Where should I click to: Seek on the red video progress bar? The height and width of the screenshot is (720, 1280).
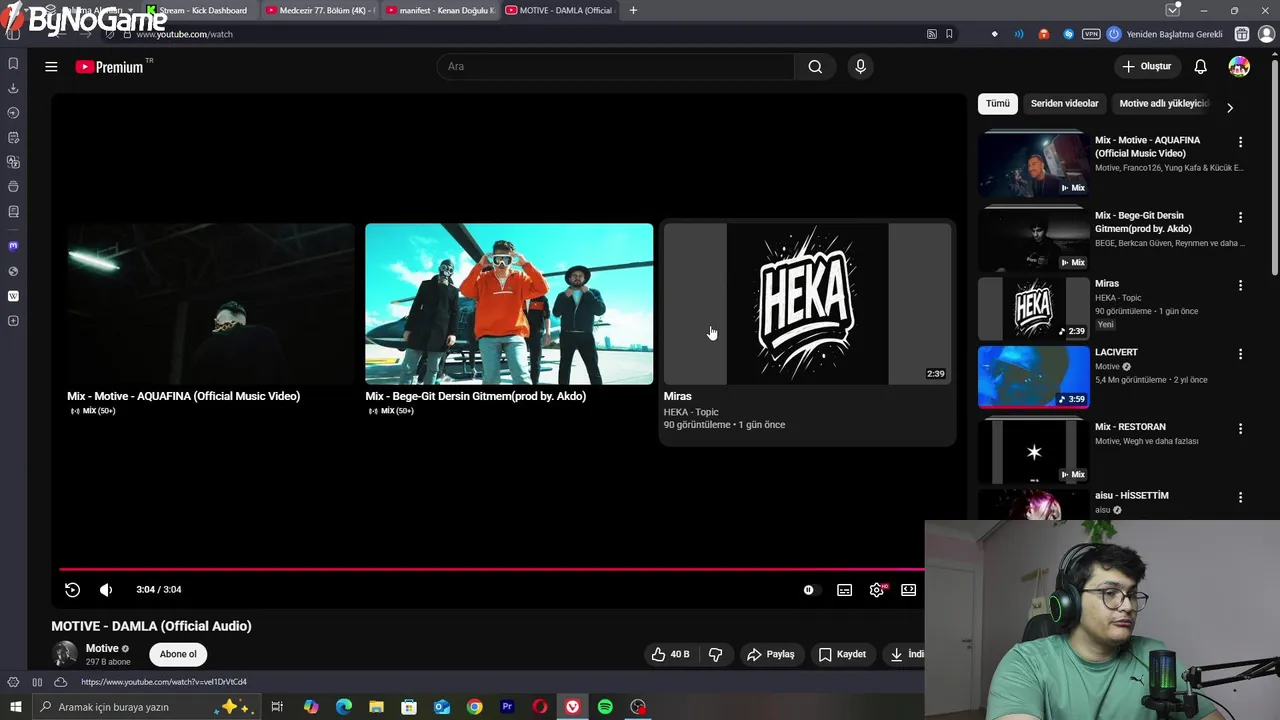pyautogui.click(x=491, y=569)
